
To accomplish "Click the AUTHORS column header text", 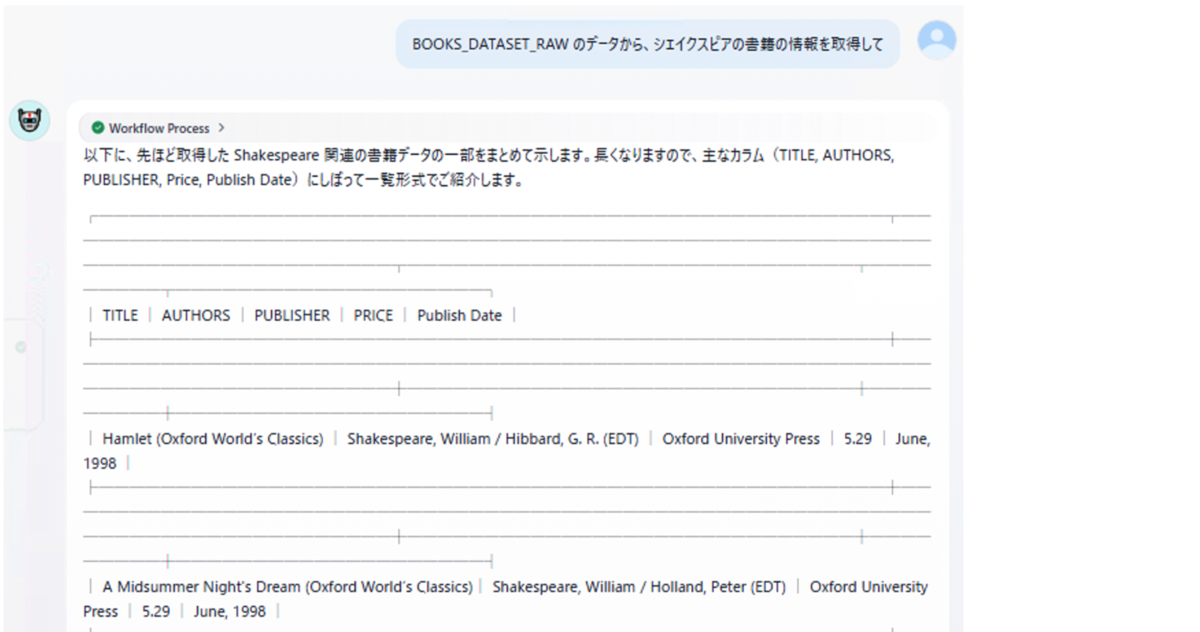I will [196, 315].
